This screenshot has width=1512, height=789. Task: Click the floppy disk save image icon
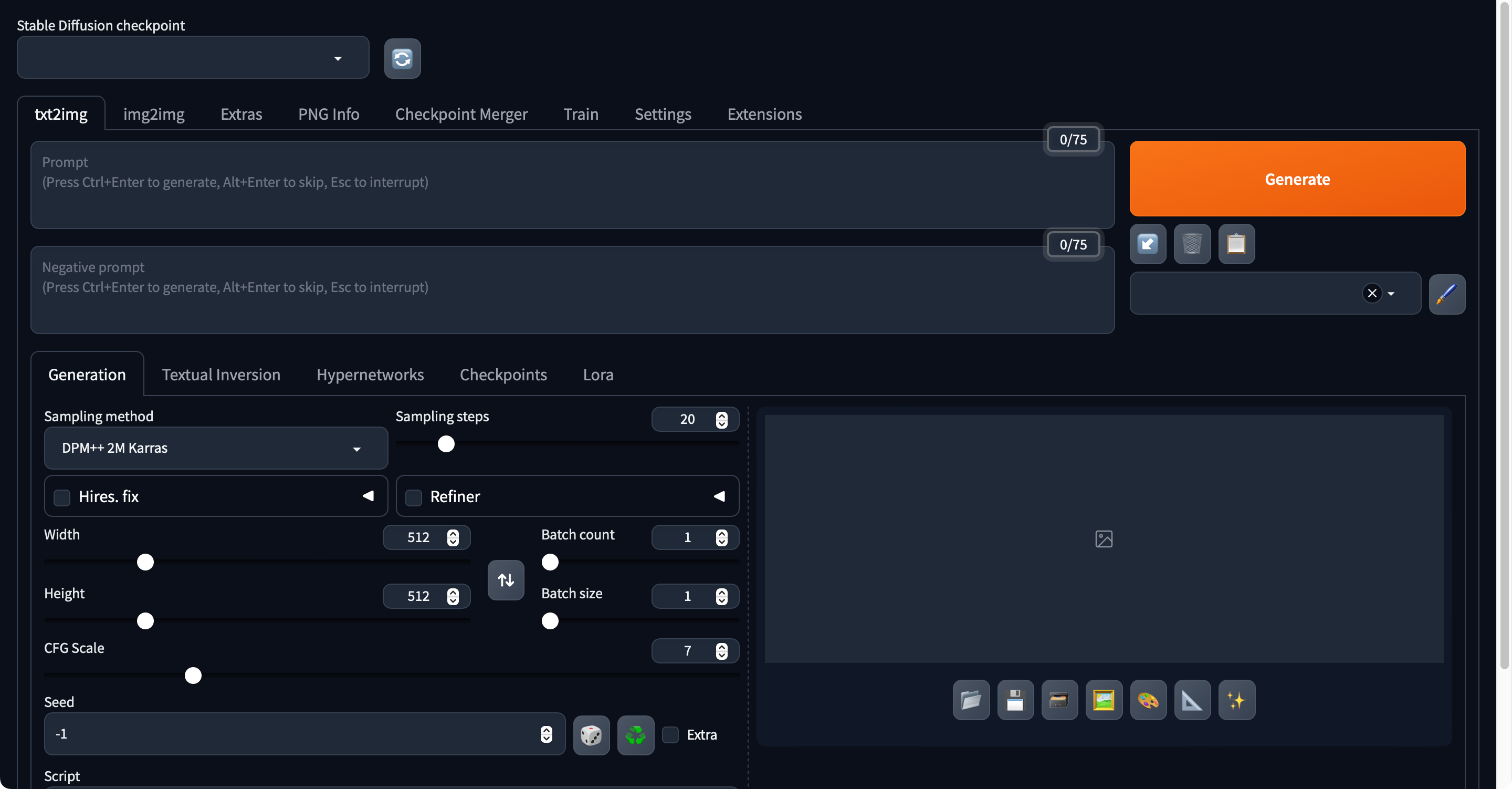click(x=1015, y=700)
